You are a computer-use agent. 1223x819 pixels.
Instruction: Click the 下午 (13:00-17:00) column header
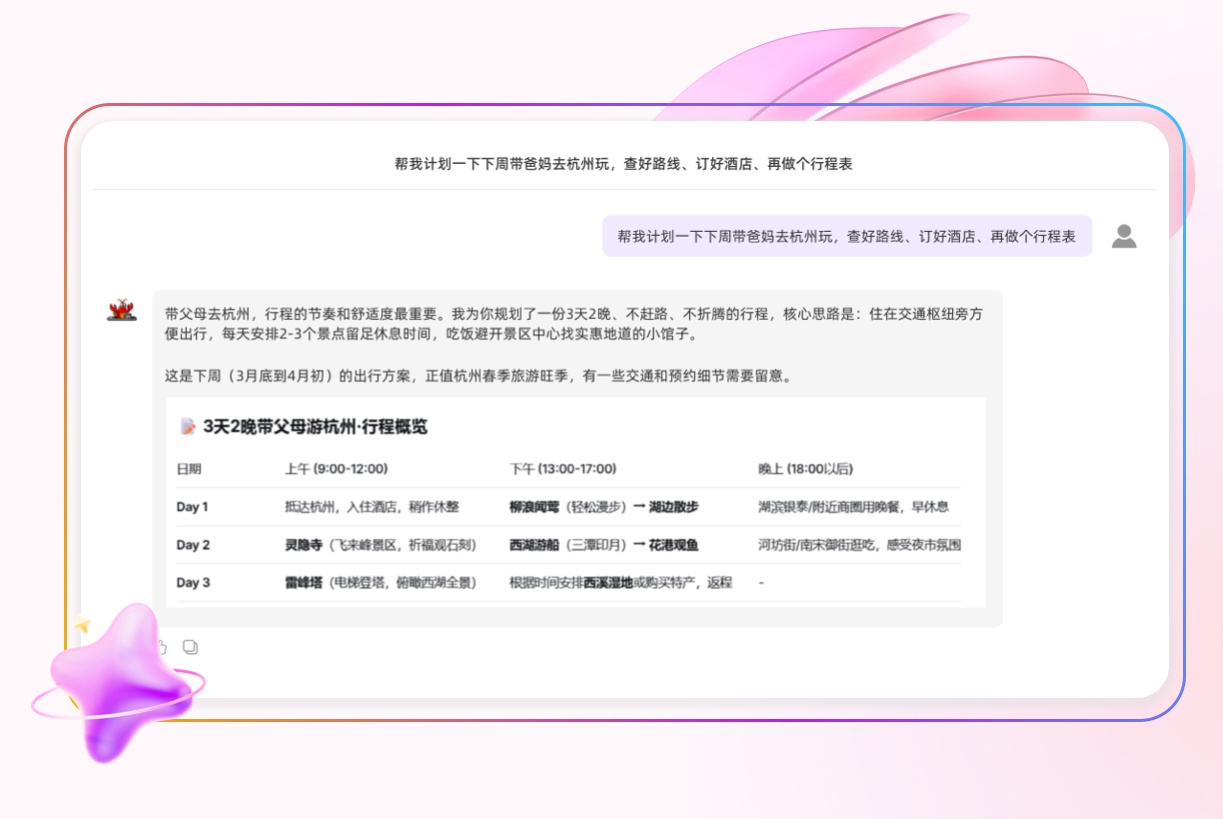pos(563,469)
